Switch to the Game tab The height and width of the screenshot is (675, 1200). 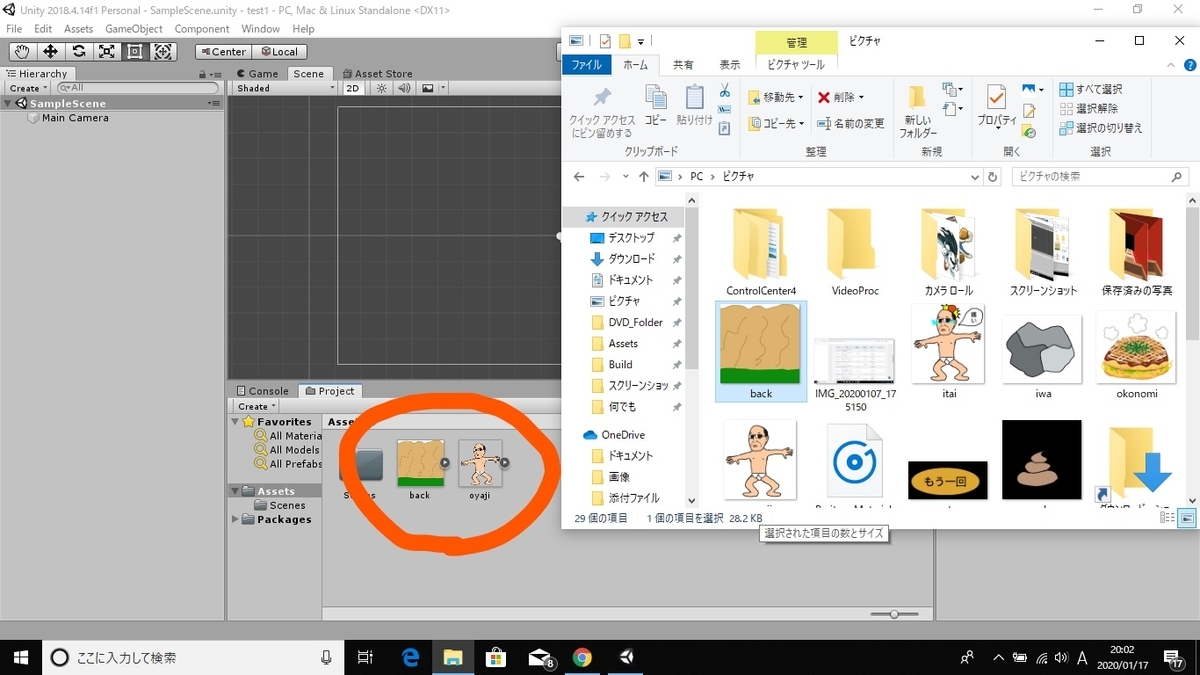point(257,73)
